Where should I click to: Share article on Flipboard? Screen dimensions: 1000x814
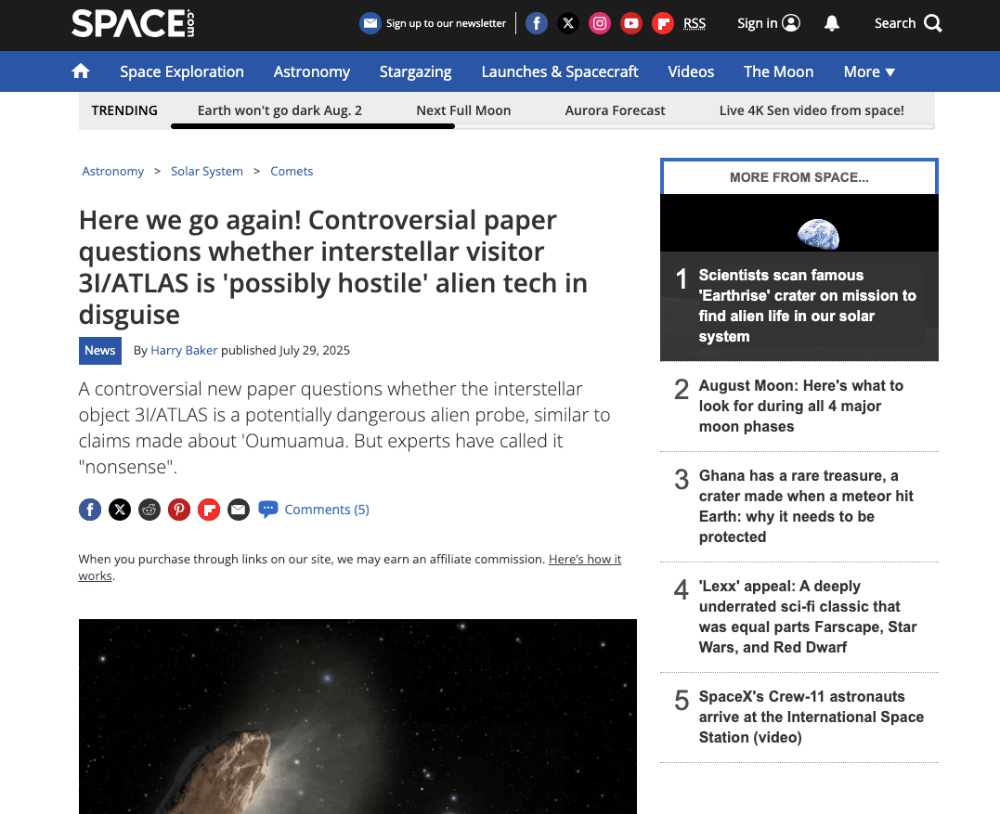coord(209,509)
